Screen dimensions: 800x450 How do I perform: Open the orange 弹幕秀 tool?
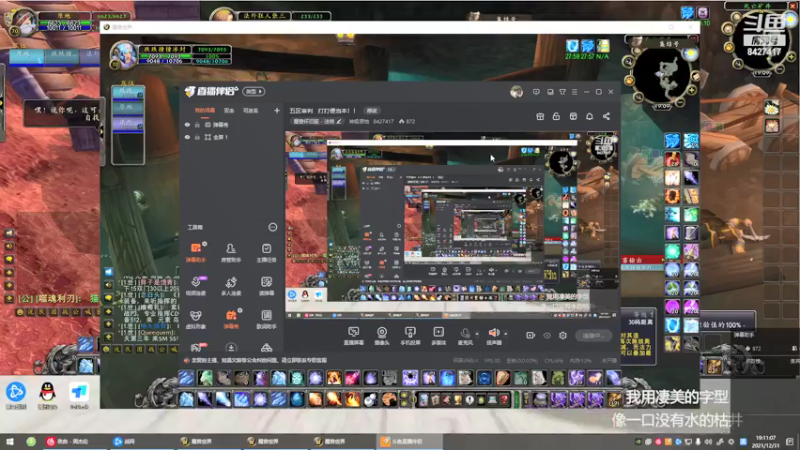[x=231, y=319]
